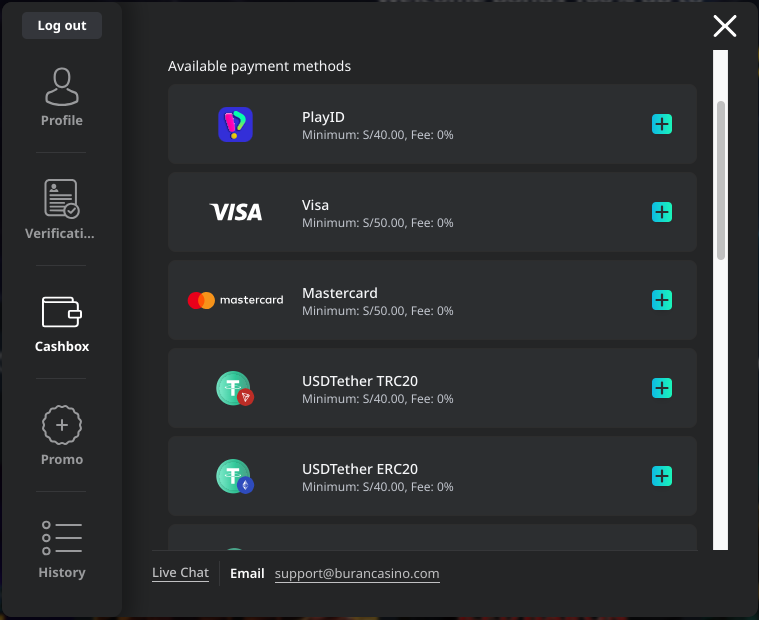Open the History list icon
The height and width of the screenshot is (620, 759).
62,538
